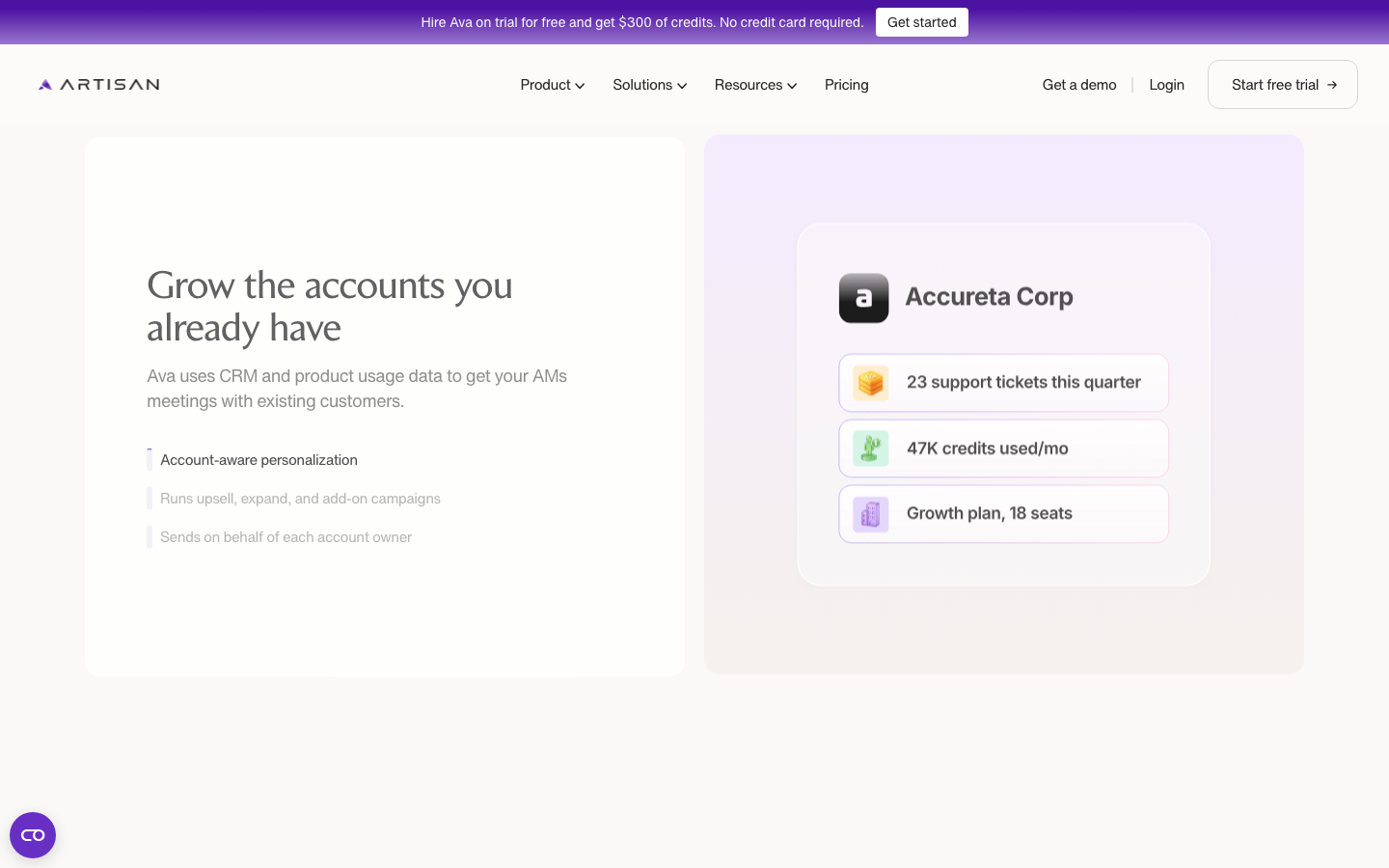Go to the Pricing page
The height and width of the screenshot is (868, 1389).
846,85
